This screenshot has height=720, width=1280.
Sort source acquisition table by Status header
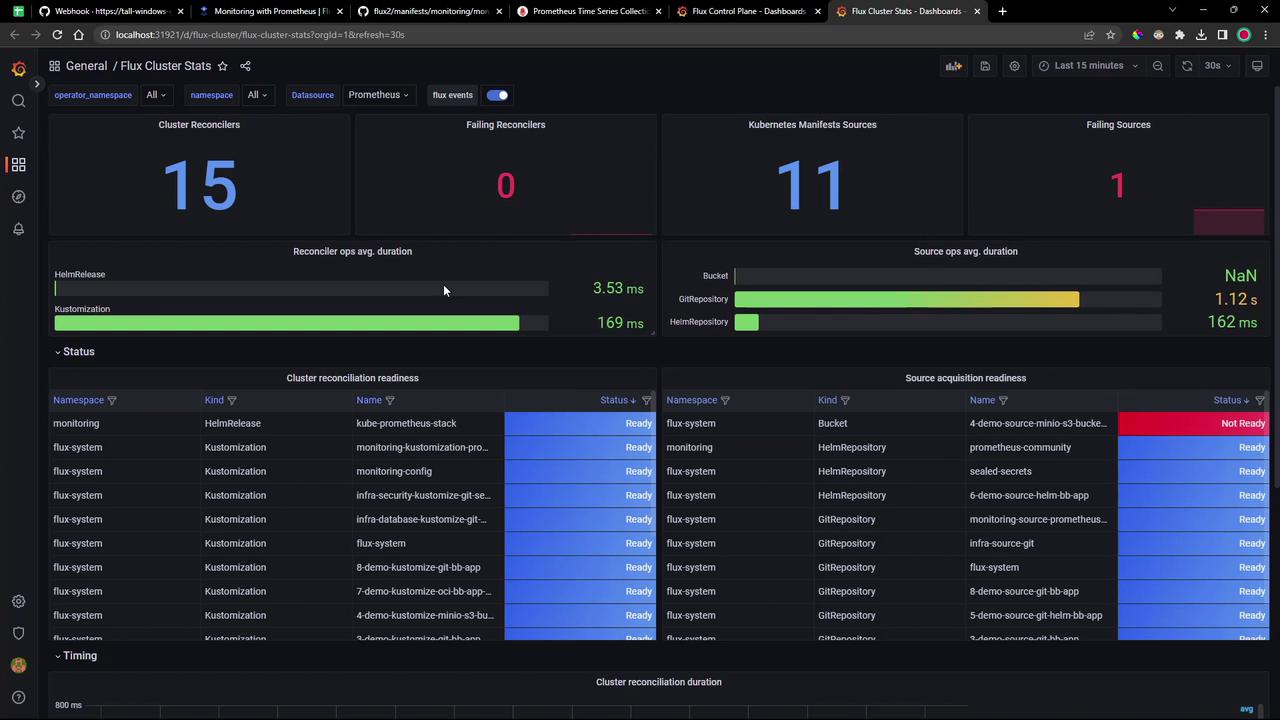pyautogui.click(x=1231, y=400)
